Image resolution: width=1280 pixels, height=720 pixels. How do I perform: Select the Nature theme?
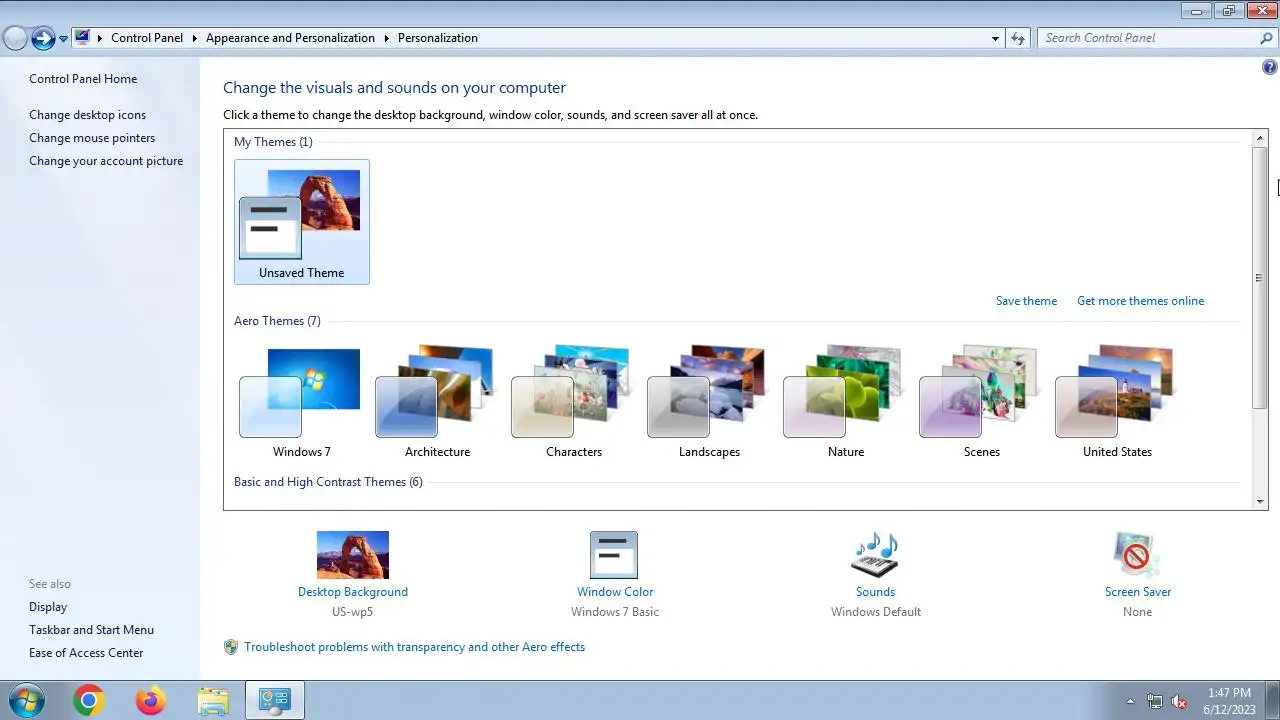tap(845, 403)
